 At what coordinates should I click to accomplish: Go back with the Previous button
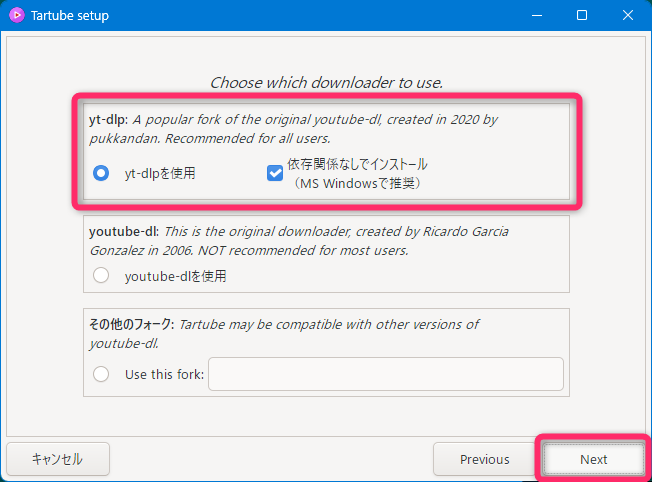[x=484, y=459]
